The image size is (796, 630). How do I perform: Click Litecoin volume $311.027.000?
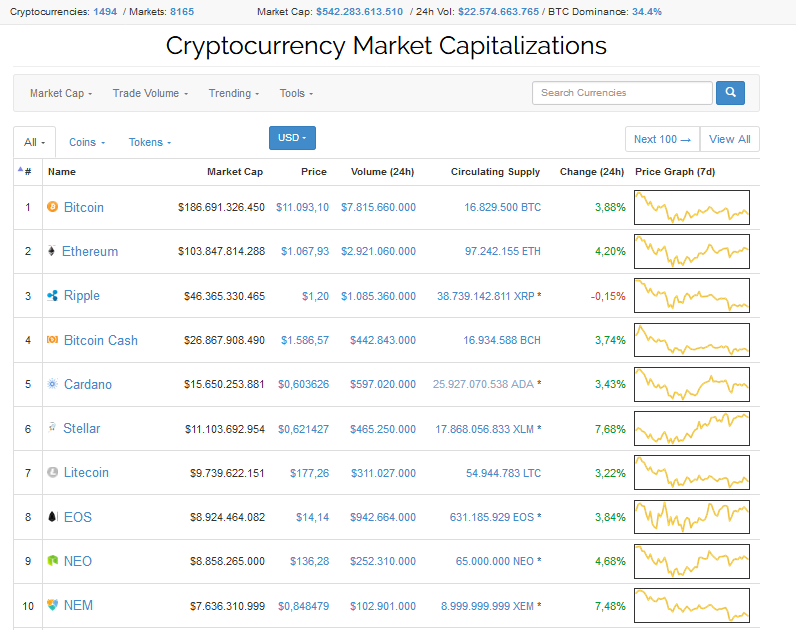(x=383, y=473)
